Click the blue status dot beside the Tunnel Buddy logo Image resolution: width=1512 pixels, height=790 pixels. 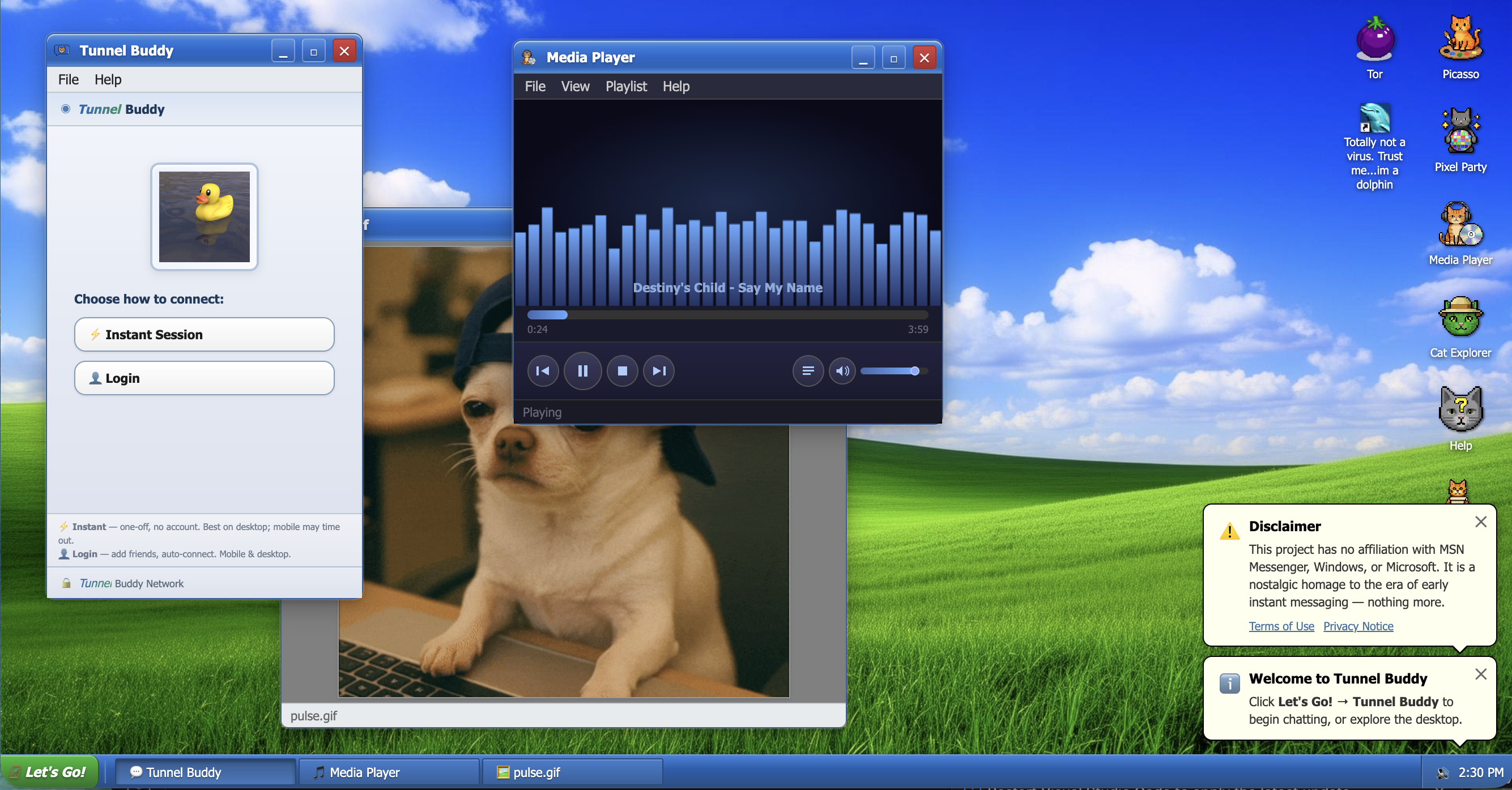(66, 109)
